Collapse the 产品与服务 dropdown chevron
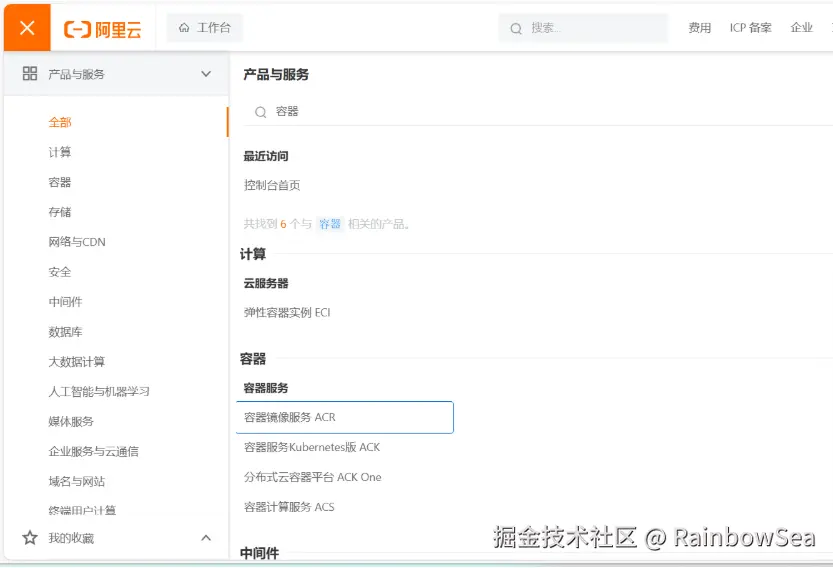The image size is (833, 568). point(206,74)
